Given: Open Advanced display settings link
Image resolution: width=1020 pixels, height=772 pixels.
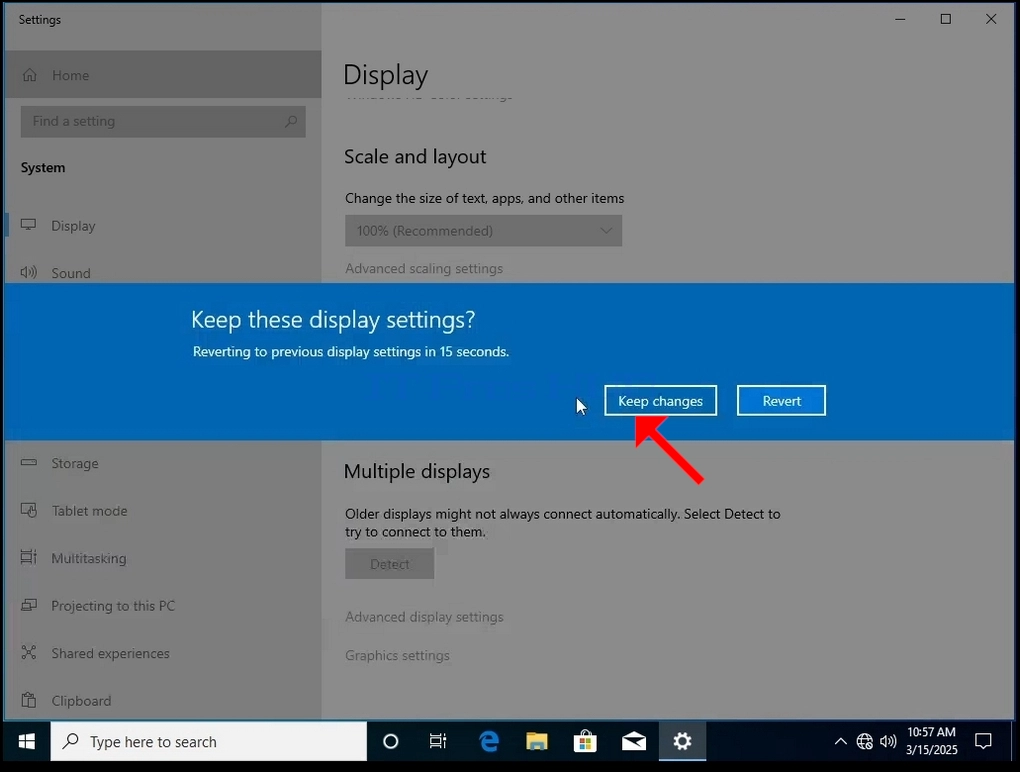Looking at the screenshot, I should (424, 617).
